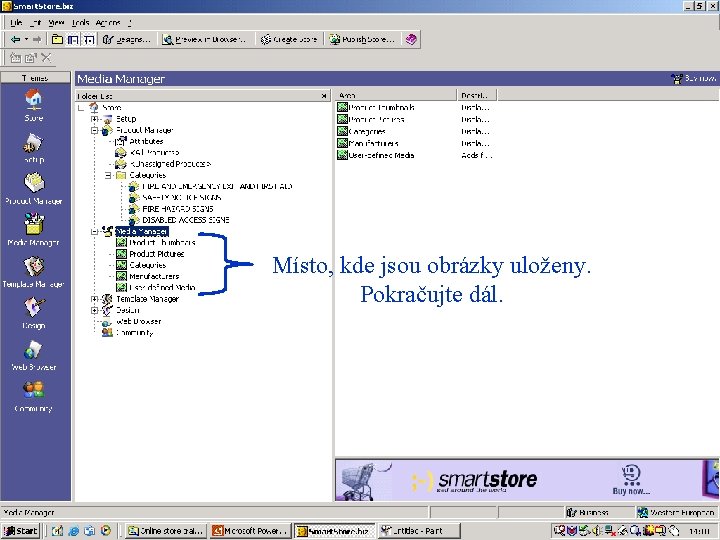Click the Area column header

(x=396, y=96)
